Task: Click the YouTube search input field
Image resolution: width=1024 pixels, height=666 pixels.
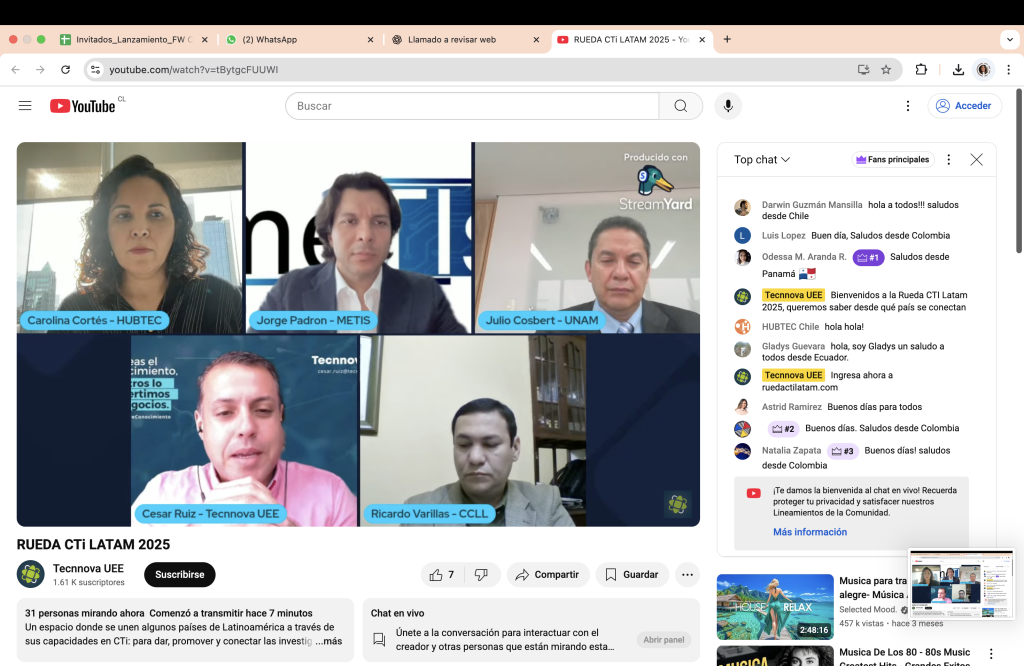Action: point(470,106)
